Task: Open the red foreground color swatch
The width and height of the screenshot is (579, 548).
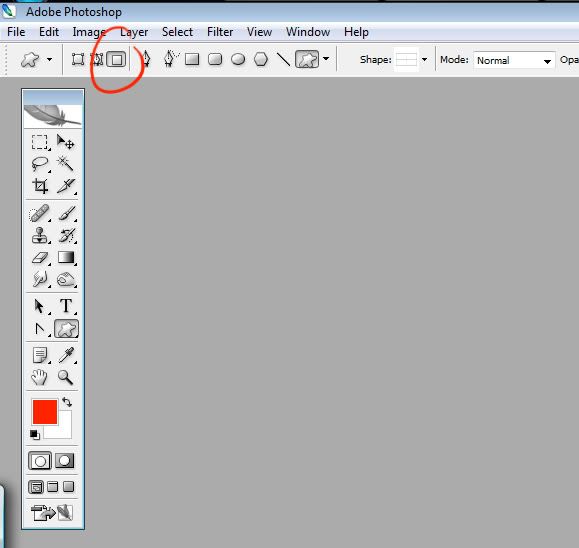Action: click(x=45, y=411)
